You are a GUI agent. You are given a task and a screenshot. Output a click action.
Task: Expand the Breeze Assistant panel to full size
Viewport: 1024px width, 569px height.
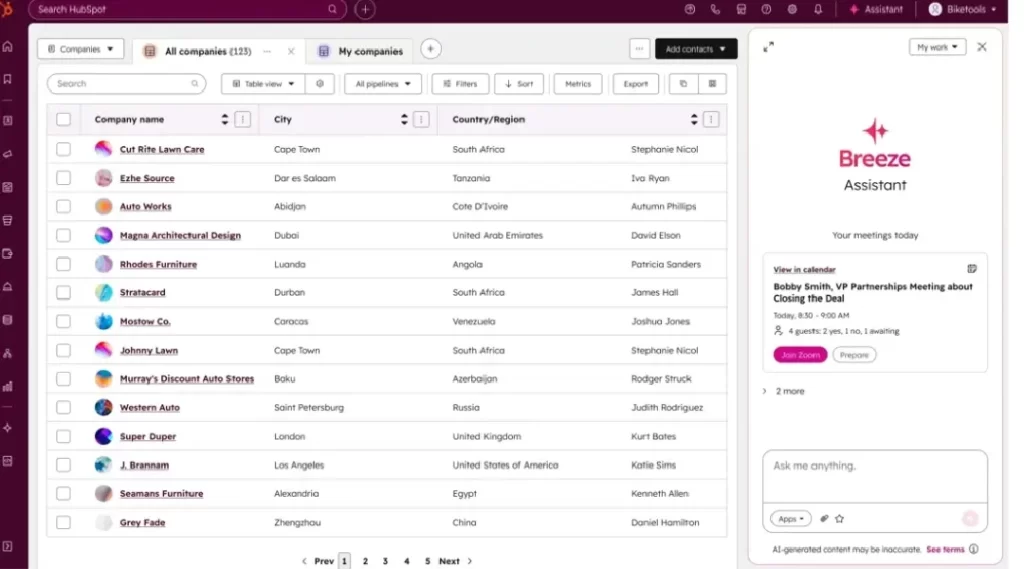pos(769,47)
